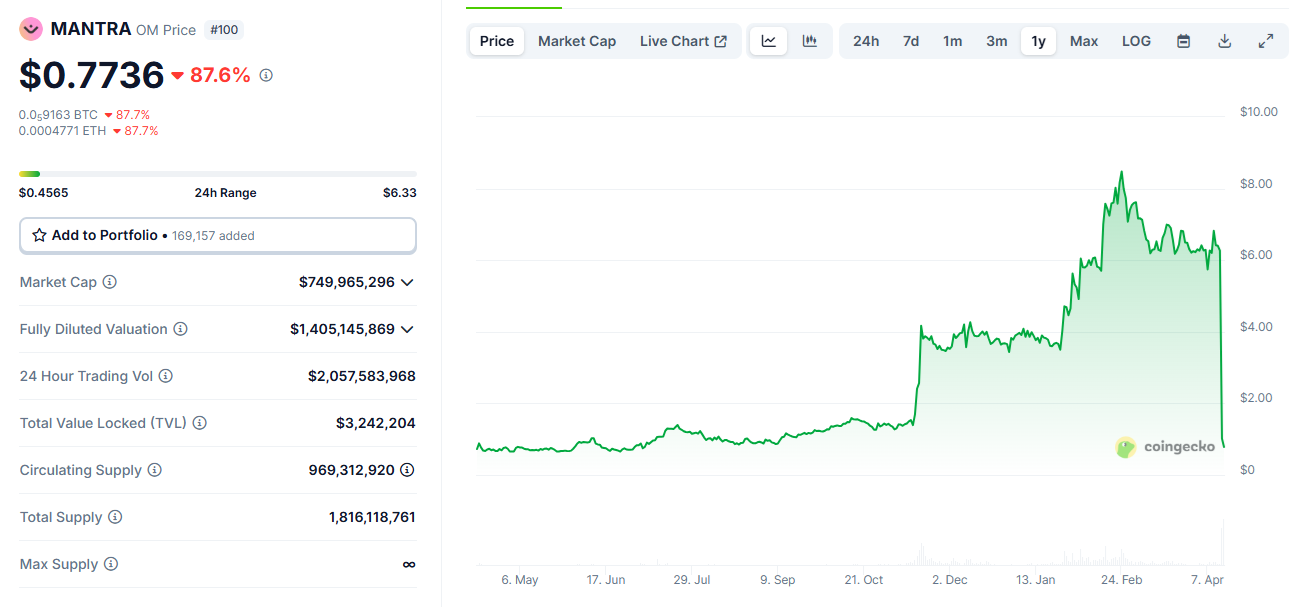Click info icon next to Circulating Supply label
This screenshot has width=1297, height=607.
click(x=154, y=470)
